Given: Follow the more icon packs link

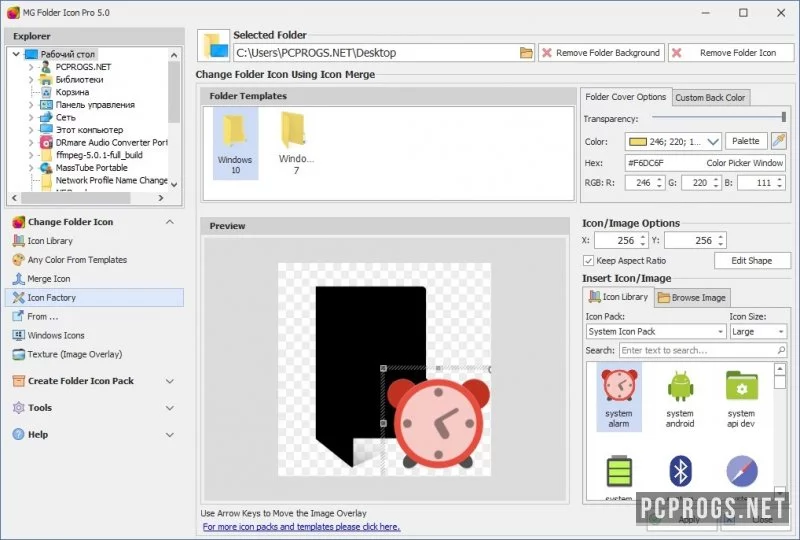Looking at the screenshot, I should (302, 527).
